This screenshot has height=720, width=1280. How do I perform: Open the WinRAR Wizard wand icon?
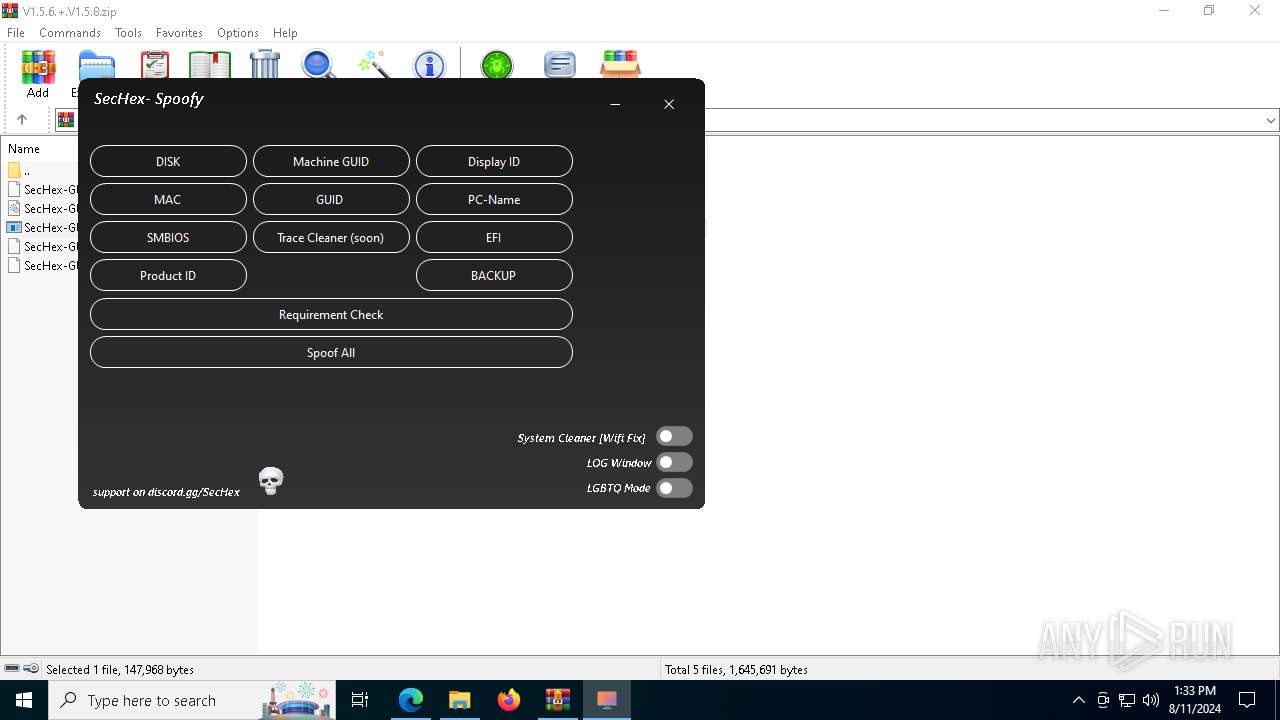coord(374,64)
